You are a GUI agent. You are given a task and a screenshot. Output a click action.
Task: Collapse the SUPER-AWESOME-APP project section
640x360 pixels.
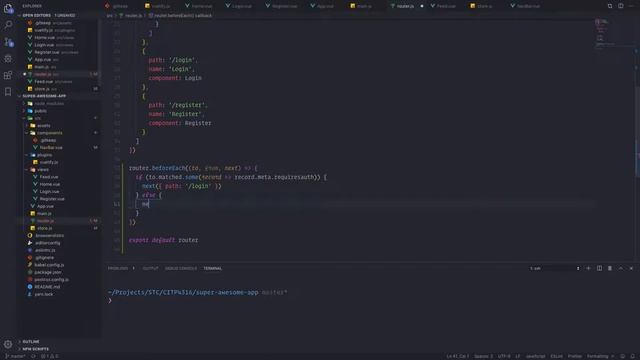[44, 96]
